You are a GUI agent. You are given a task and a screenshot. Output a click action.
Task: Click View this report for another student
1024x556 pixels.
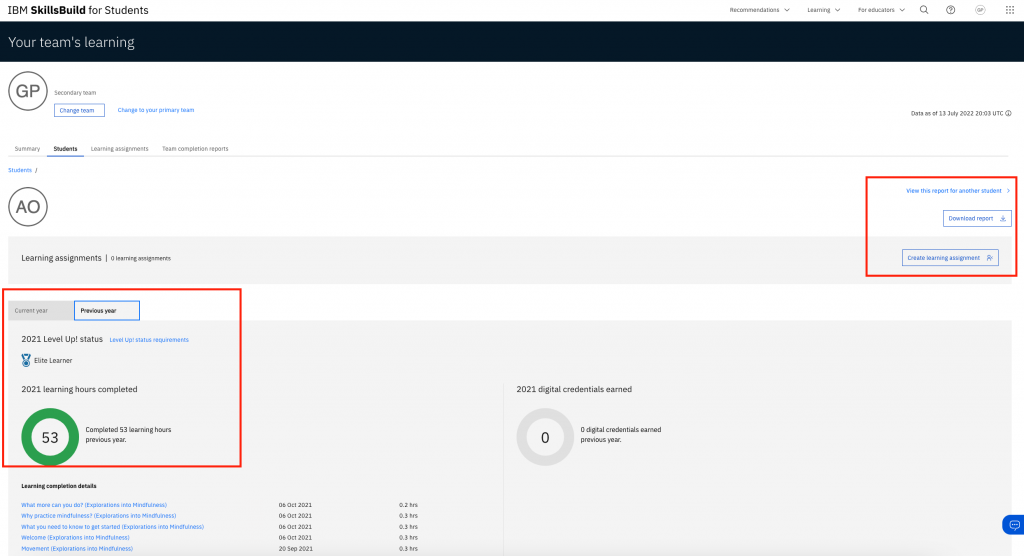coord(957,191)
